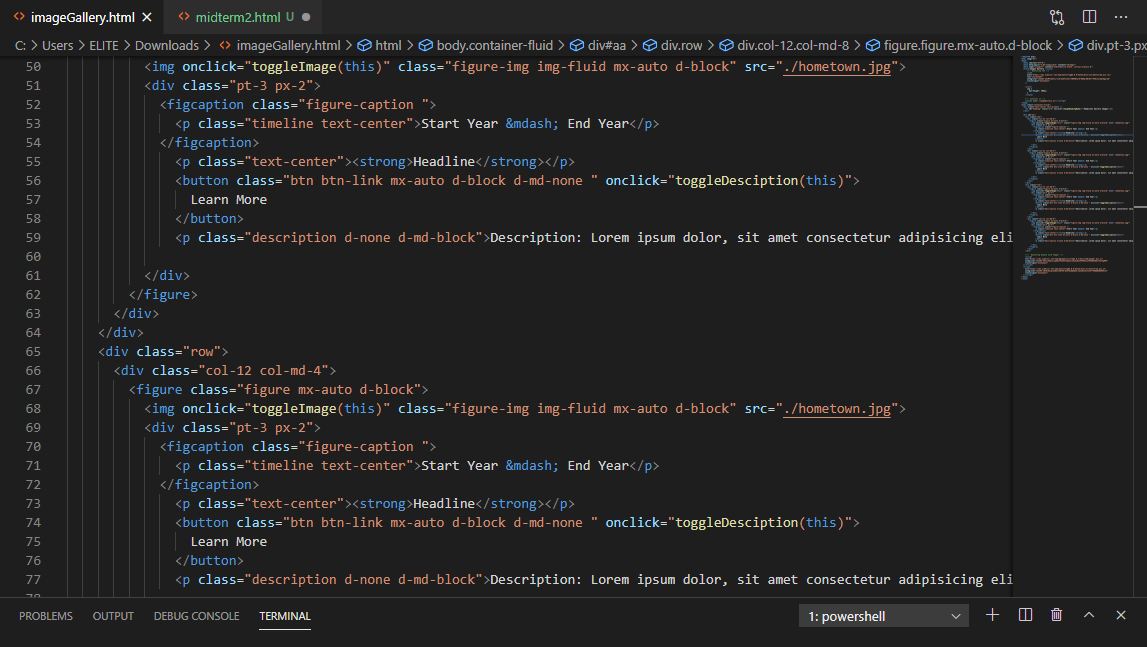This screenshot has width=1147, height=647.
Task: Open the PROBLEMS panel tab
Action: (45, 616)
